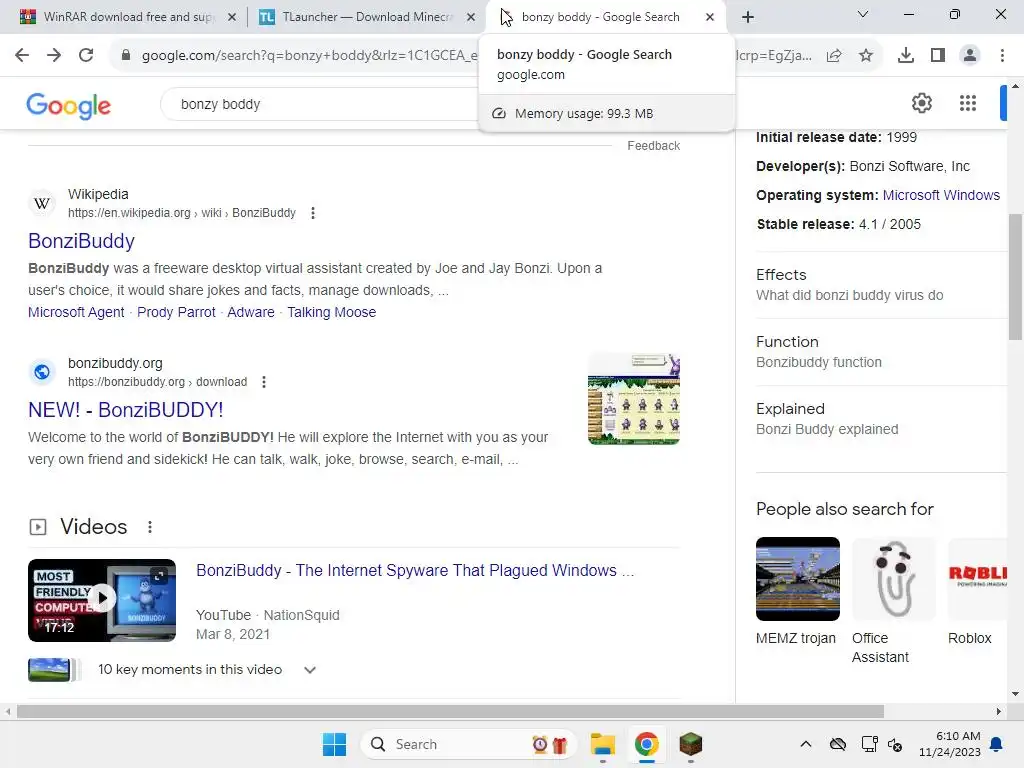Reload the Google search page
This screenshot has height=768, width=1024.
coord(86,56)
